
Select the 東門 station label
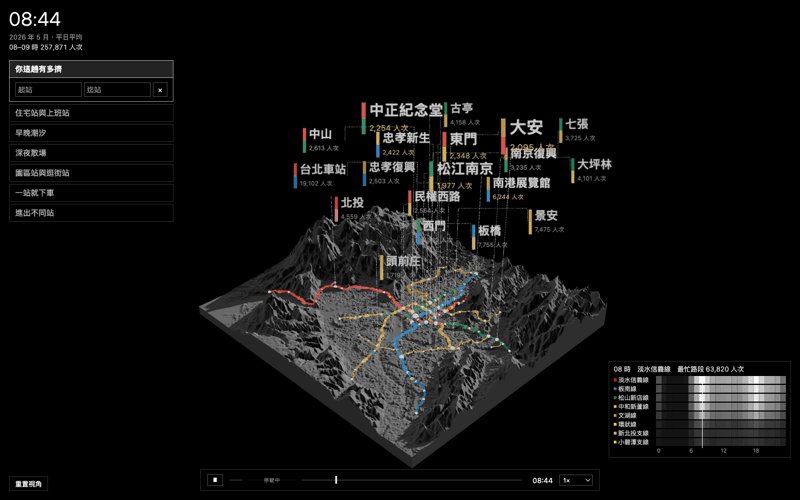point(463,139)
